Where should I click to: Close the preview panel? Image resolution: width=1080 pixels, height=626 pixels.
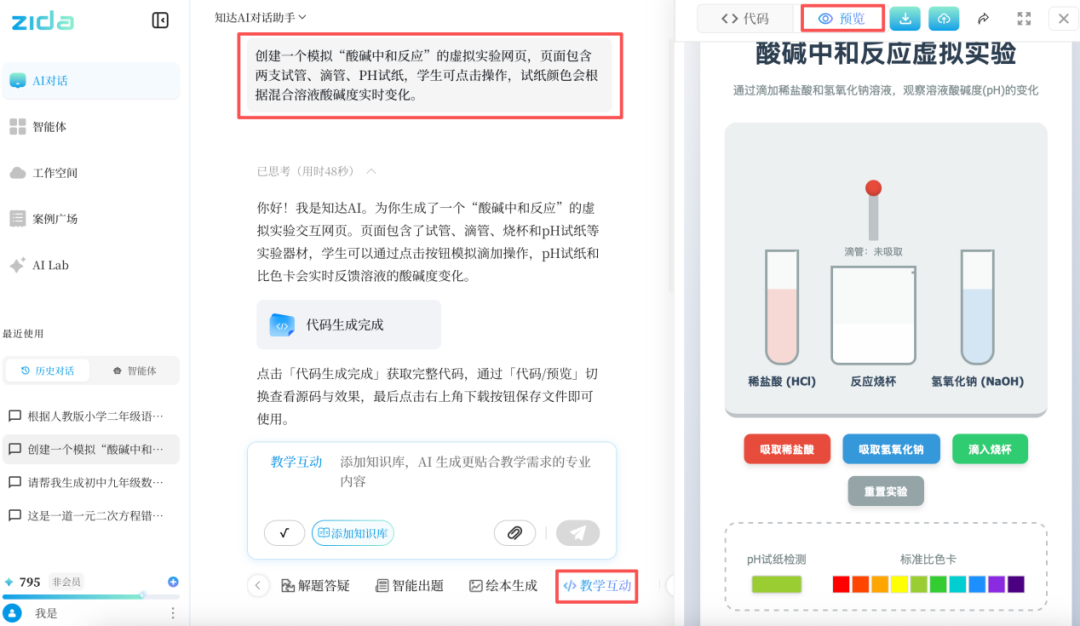coord(1063,19)
